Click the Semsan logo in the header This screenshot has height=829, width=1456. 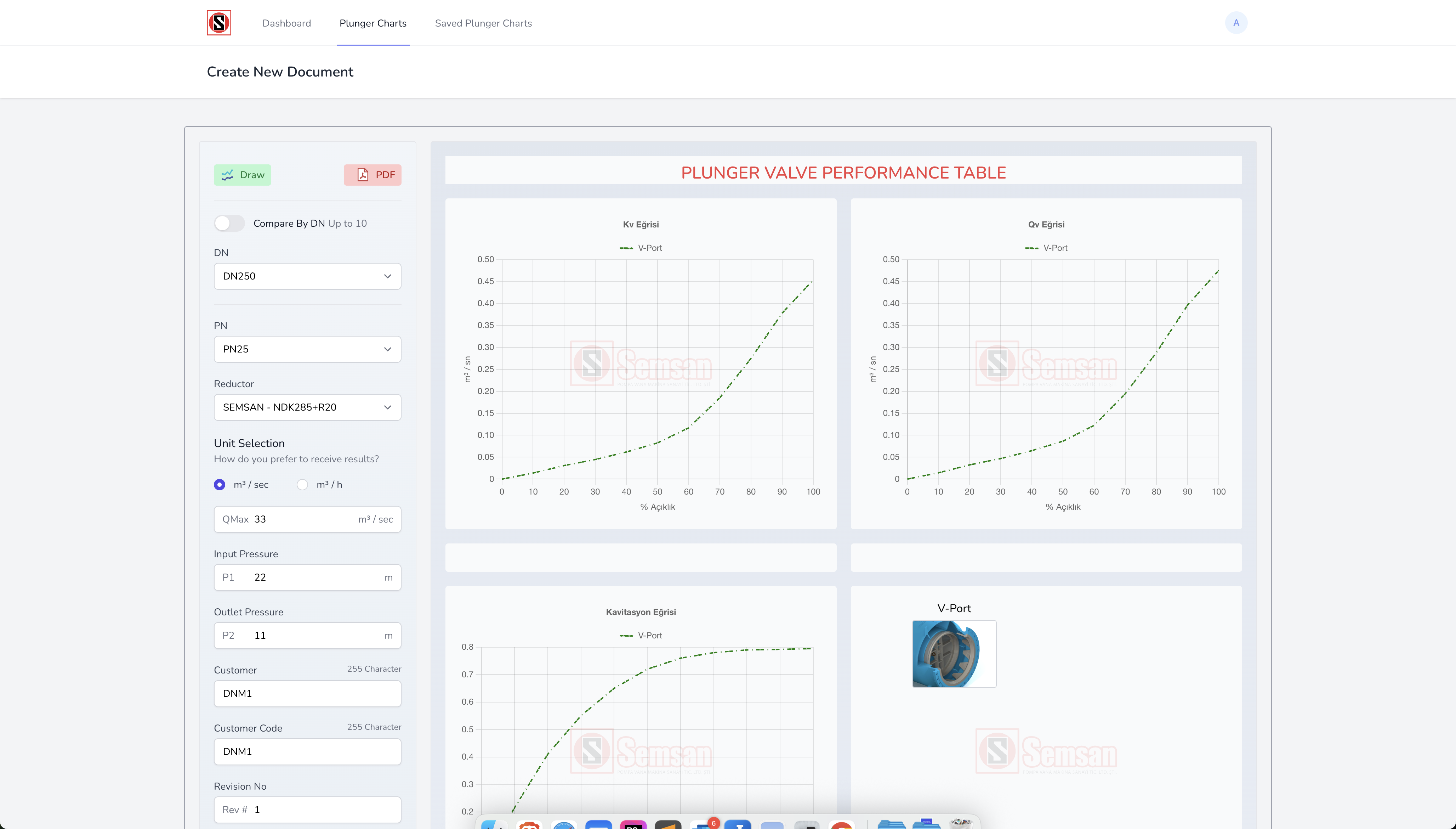click(218, 23)
